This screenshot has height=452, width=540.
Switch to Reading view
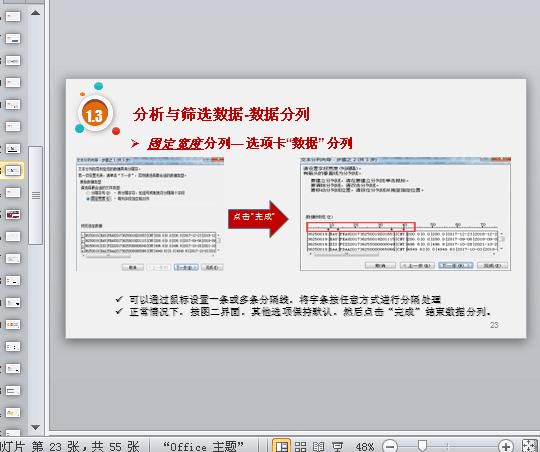tap(319, 447)
